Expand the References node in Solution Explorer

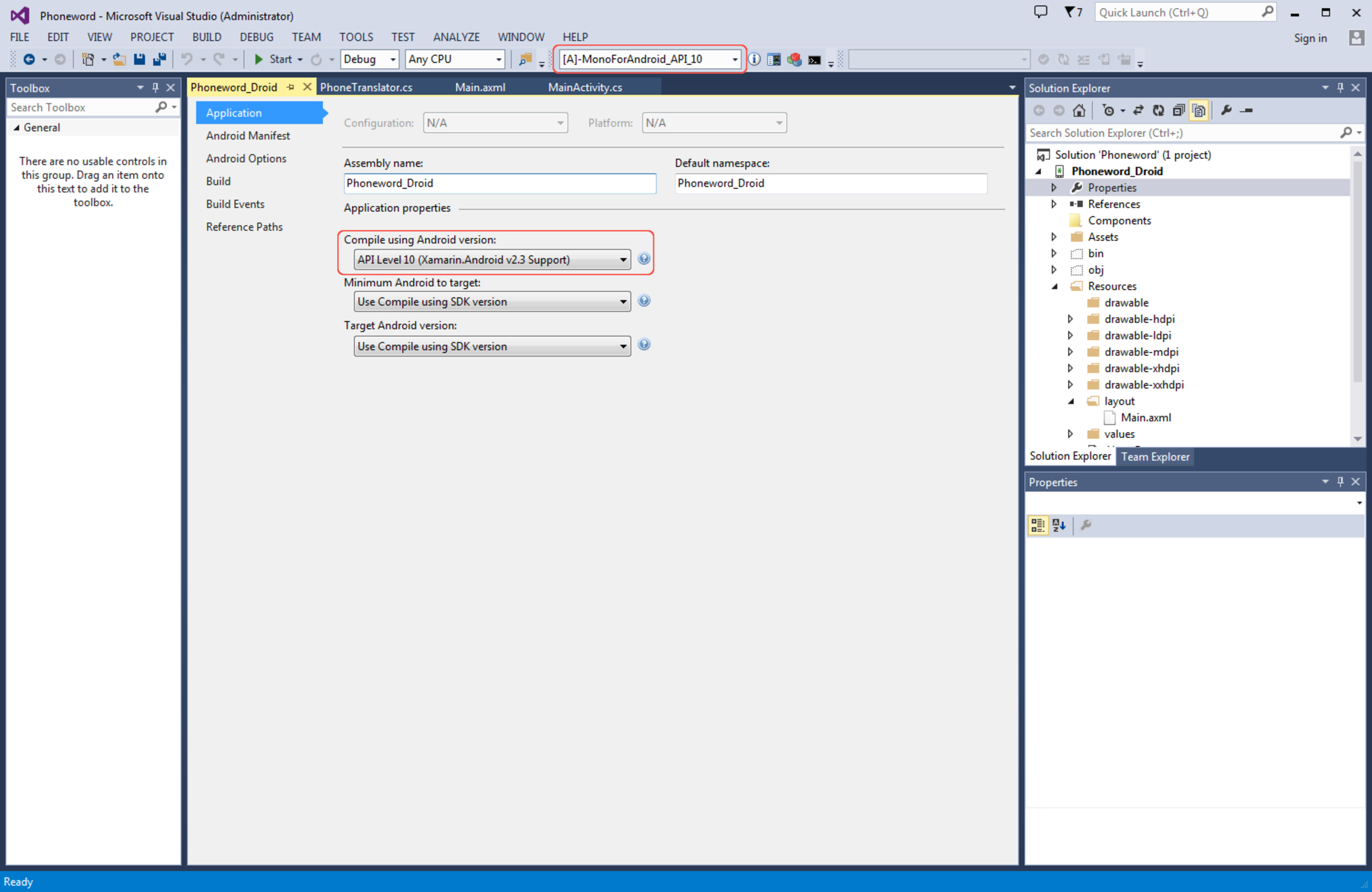[x=1054, y=204]
